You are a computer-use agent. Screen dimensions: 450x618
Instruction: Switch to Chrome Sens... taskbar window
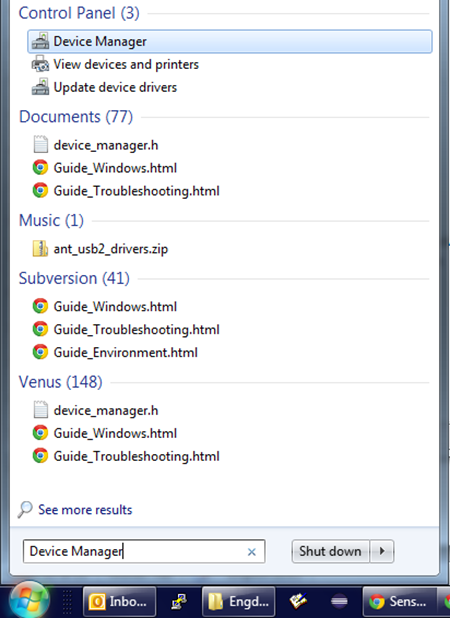(399, 601)
